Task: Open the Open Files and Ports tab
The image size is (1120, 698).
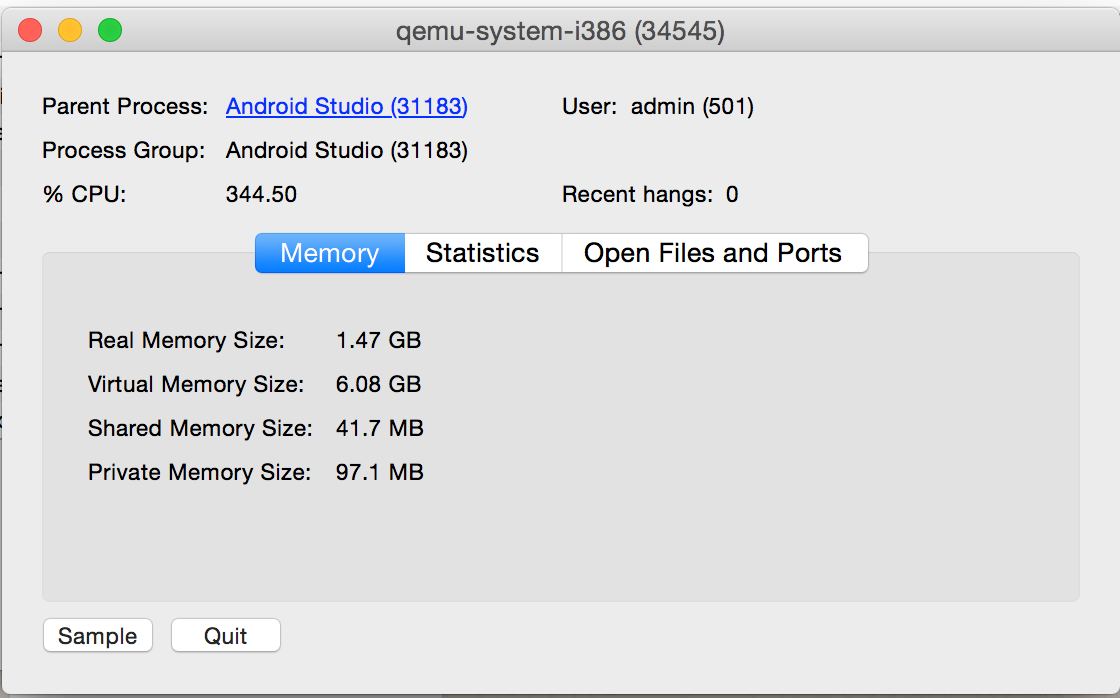Action: pyautogui.click(x=714, y=253)
